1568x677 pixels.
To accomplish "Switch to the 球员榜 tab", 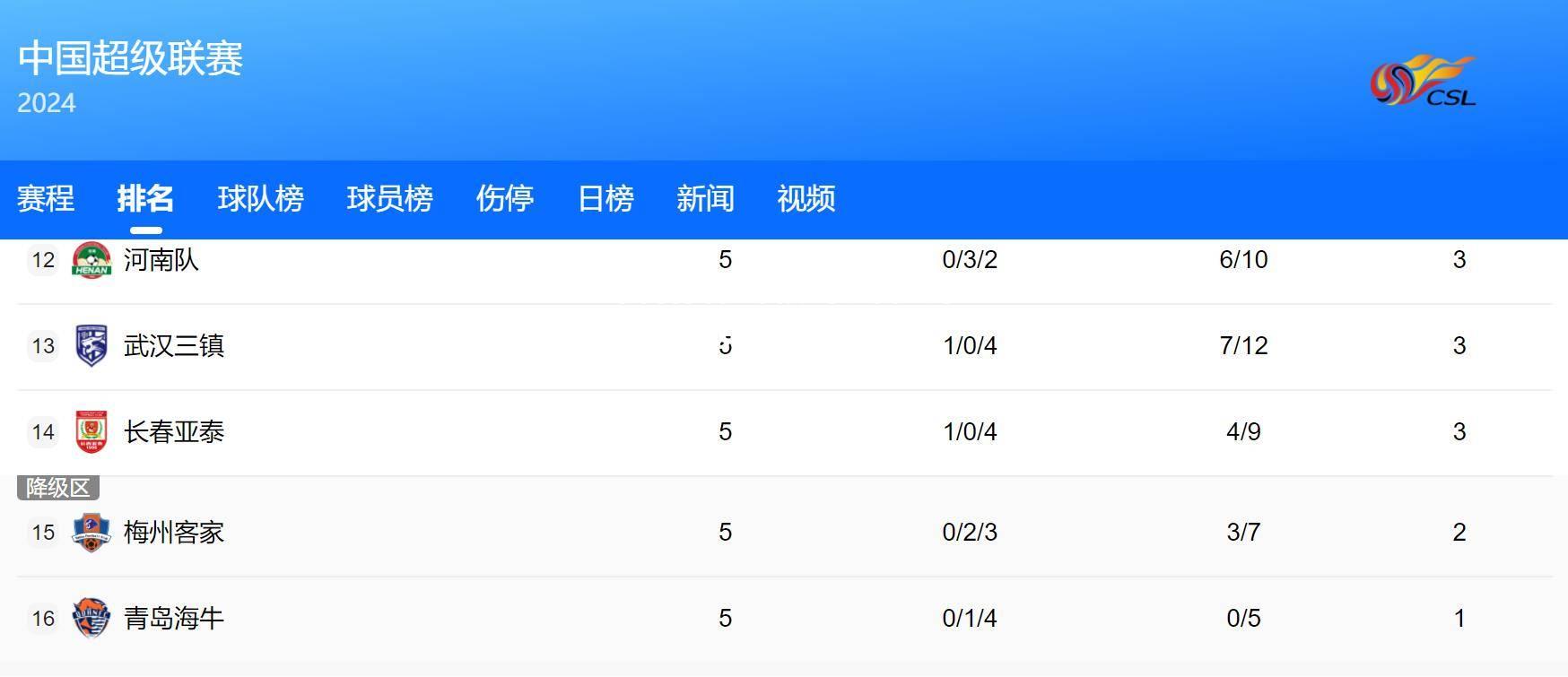I will 389,198.
